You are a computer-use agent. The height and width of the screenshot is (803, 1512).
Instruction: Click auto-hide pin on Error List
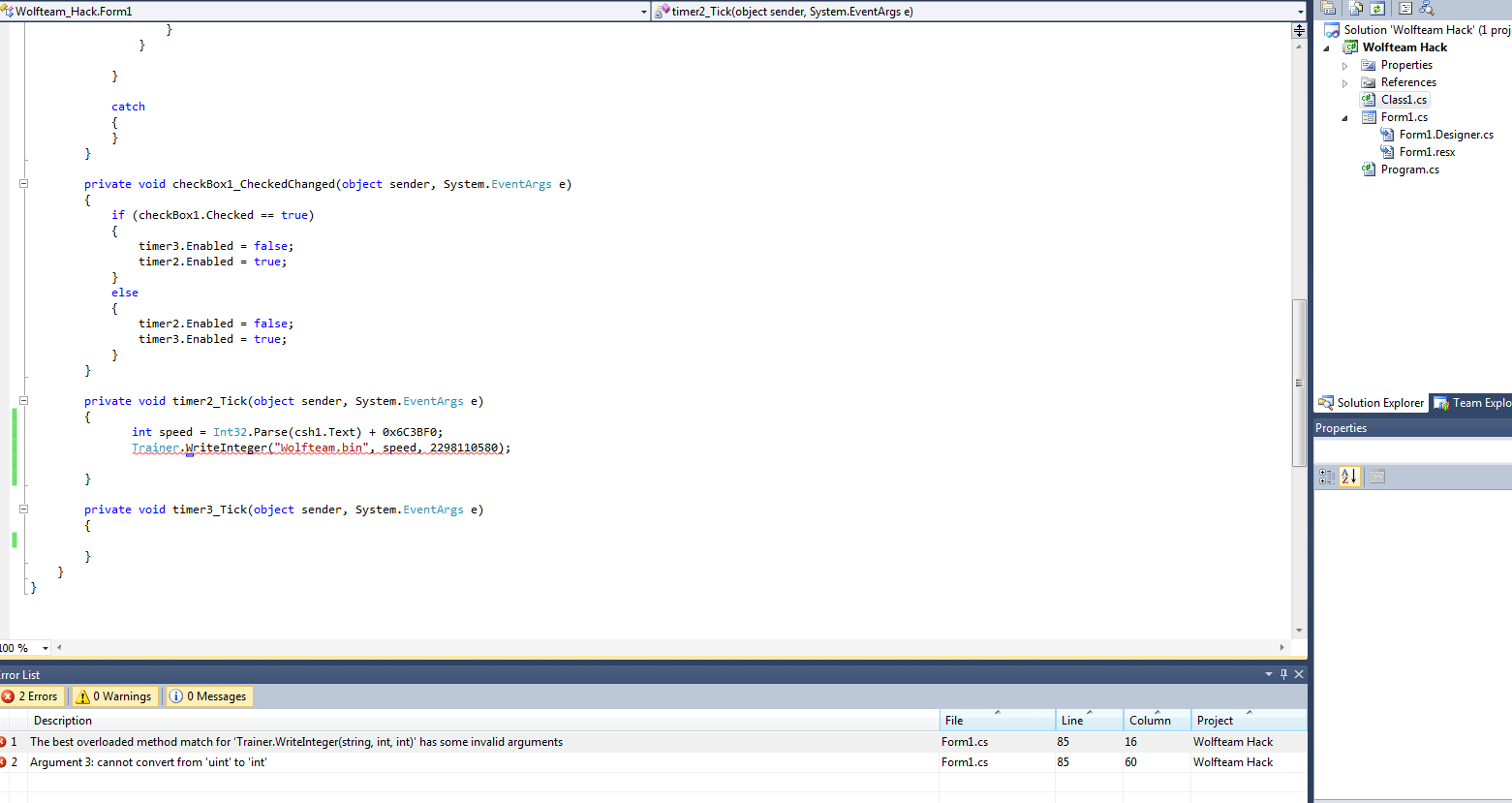1284,674
